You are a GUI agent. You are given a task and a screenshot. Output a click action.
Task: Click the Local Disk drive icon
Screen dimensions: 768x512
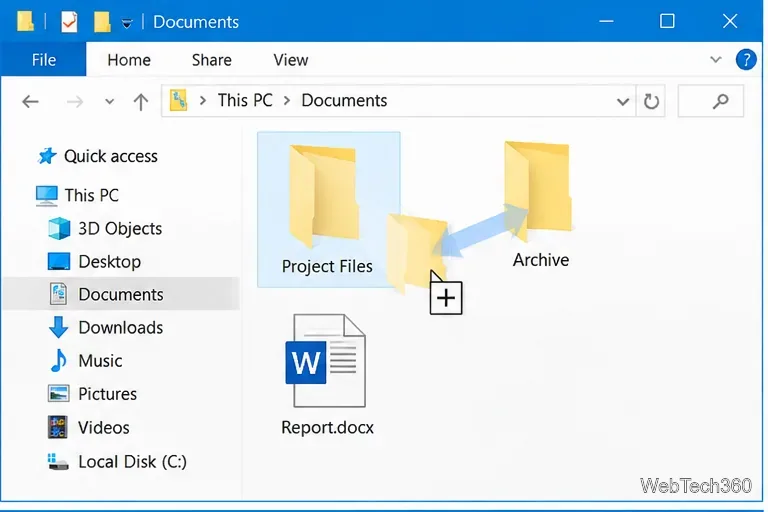click(x=58, y=462)
